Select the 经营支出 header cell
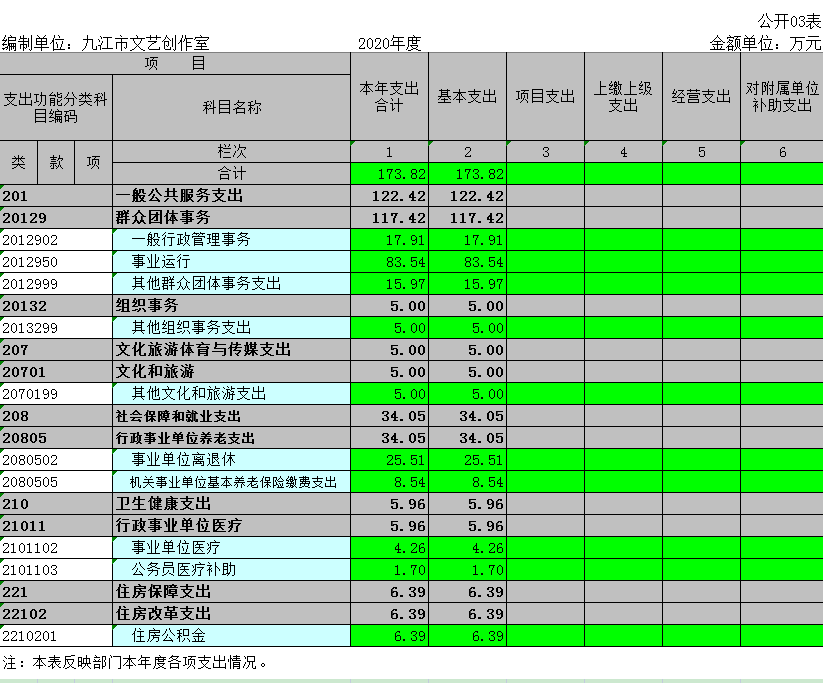Screen dimensions: 823x683 [x=701, y=97]
